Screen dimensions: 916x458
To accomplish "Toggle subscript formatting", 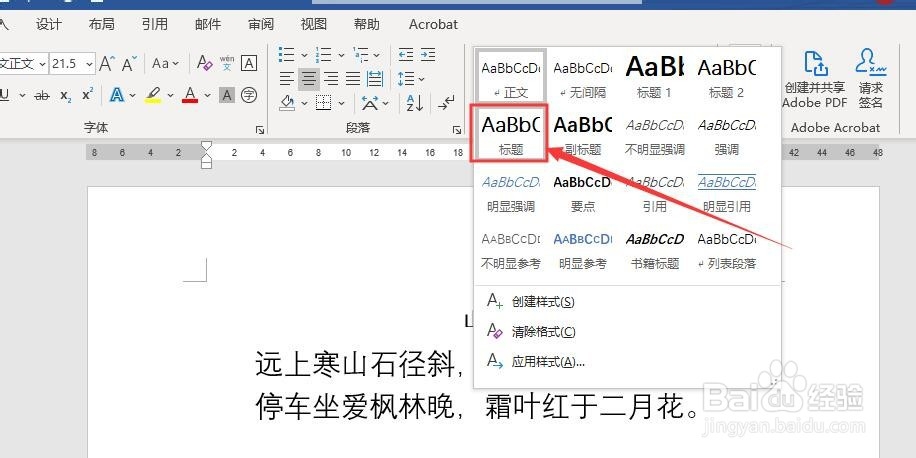I will pyautogui.click(x=65, y=95).
